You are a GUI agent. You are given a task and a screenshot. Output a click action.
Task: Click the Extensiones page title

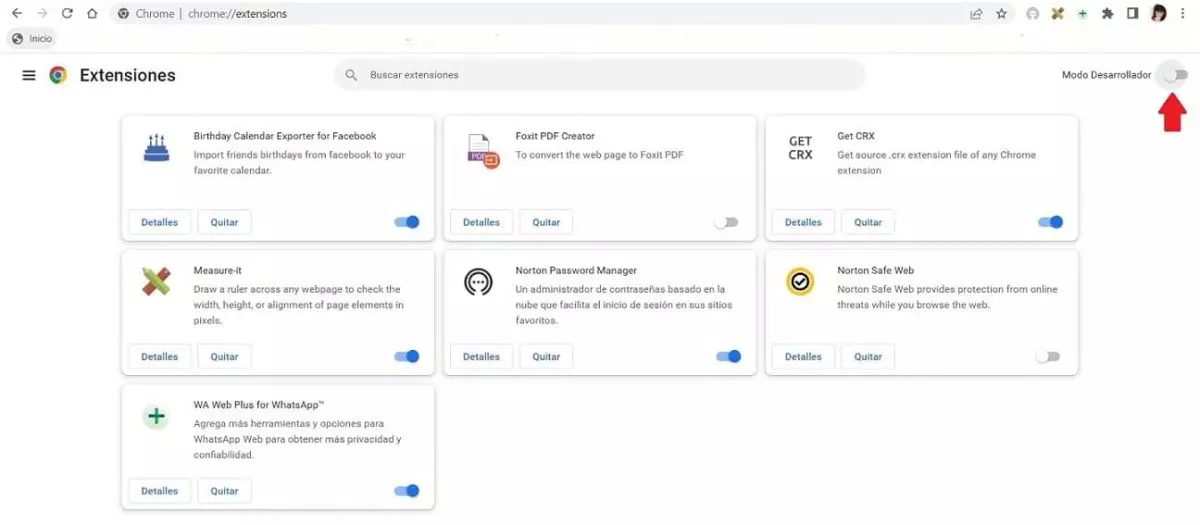(127, 75)
